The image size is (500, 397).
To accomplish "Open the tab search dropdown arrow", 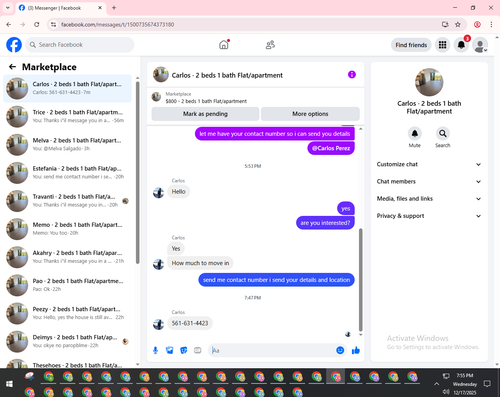I will click(x=8, y=8).
